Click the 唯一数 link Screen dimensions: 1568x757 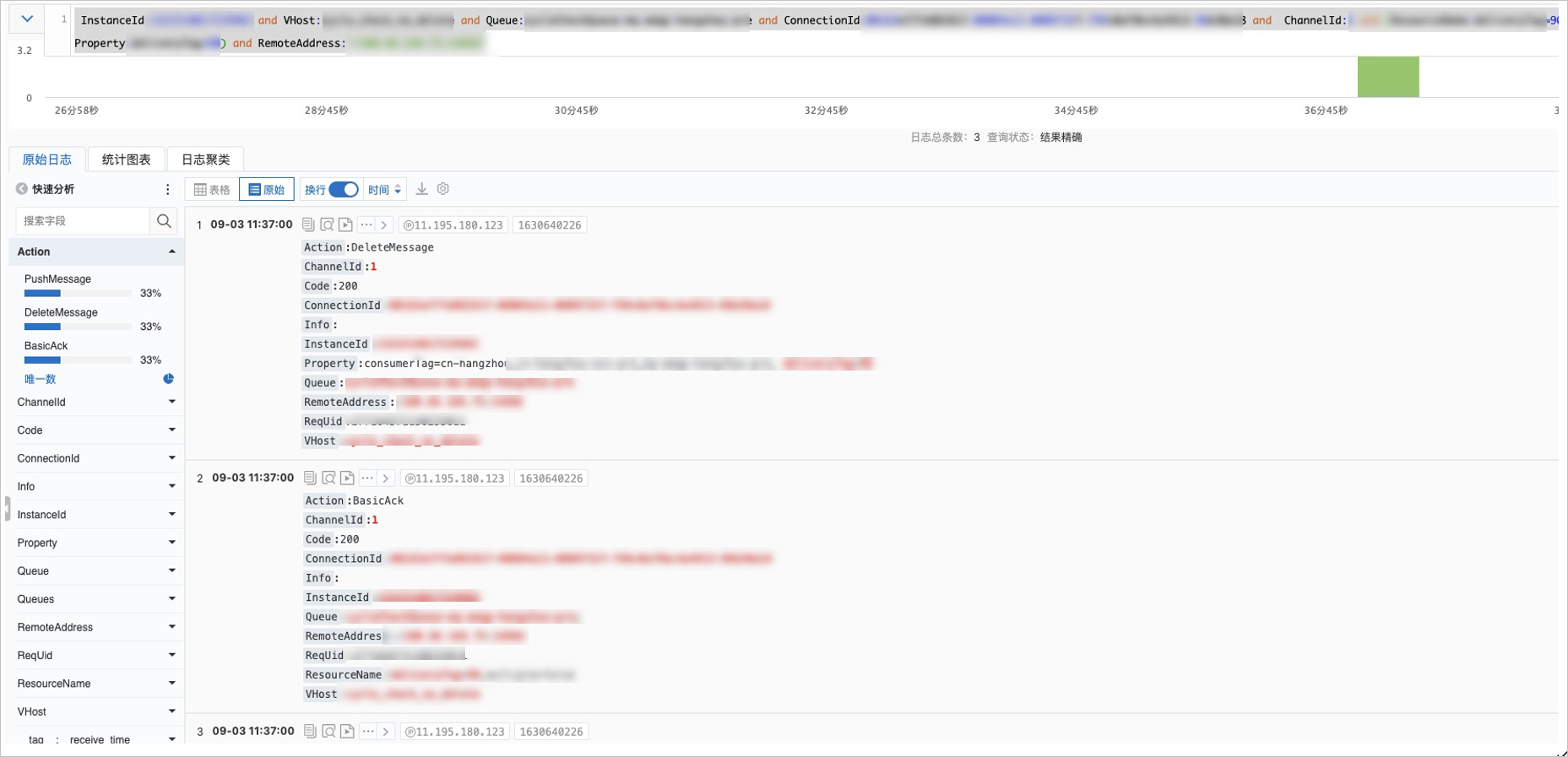point(40,380)
